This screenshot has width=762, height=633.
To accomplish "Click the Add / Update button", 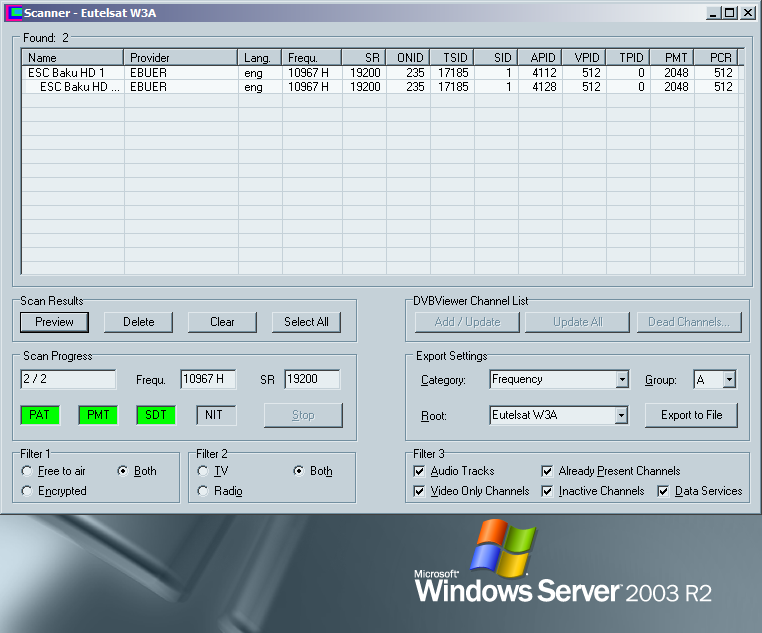I will click(x=467, y=322).
